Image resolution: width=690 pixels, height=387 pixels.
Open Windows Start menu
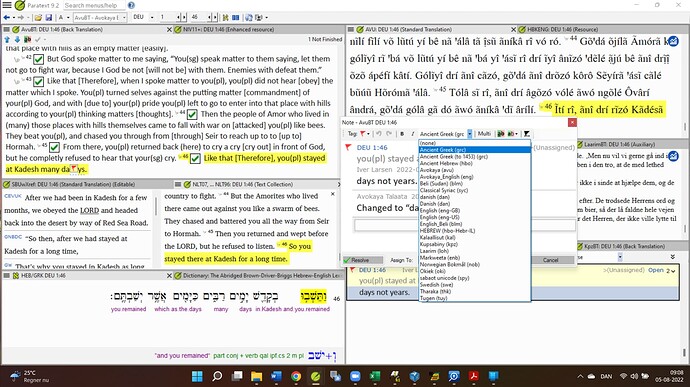pyautogui.click(x=198, y=376)
